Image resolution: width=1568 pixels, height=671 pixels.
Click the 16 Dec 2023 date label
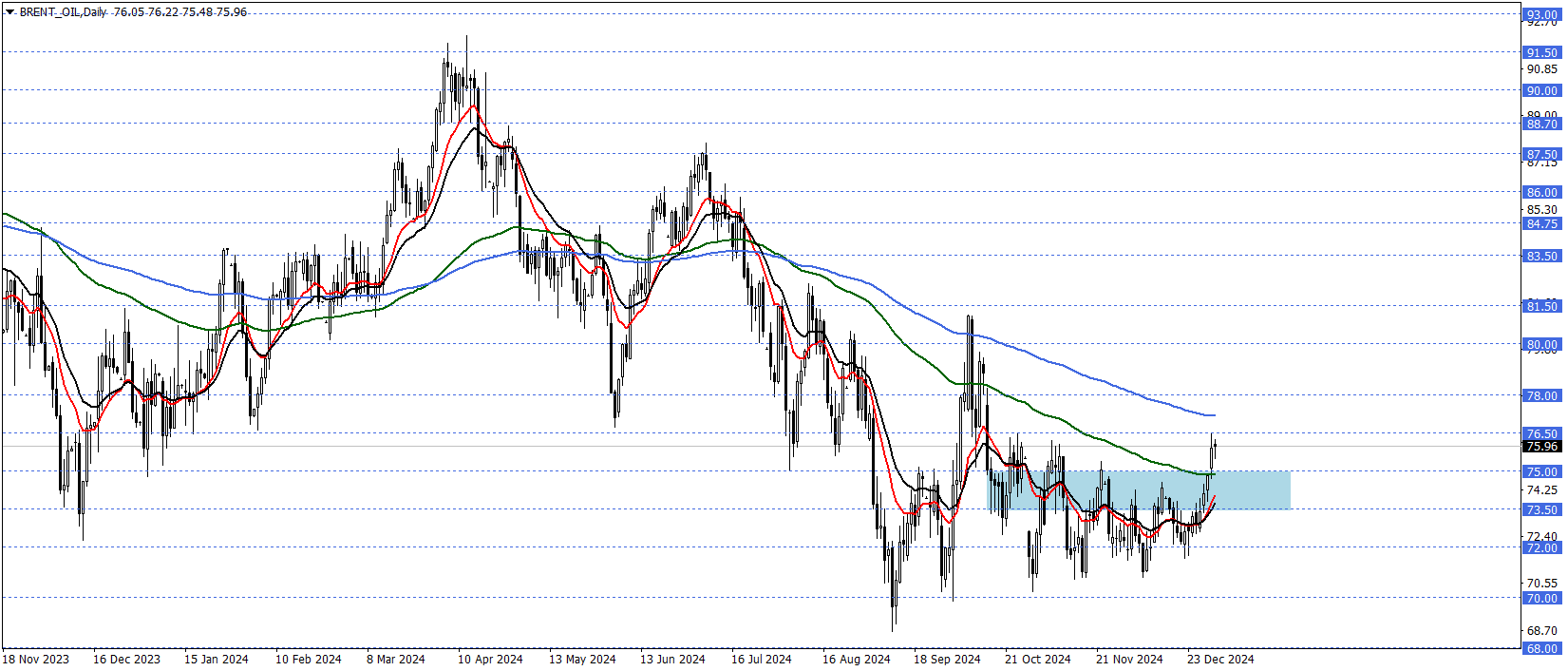click(x=126, y=659)
